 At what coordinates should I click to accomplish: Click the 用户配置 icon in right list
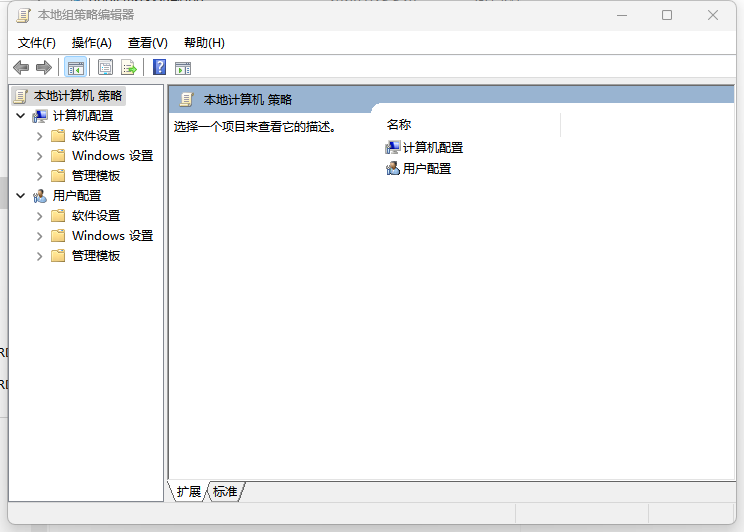tap(392, 168)
